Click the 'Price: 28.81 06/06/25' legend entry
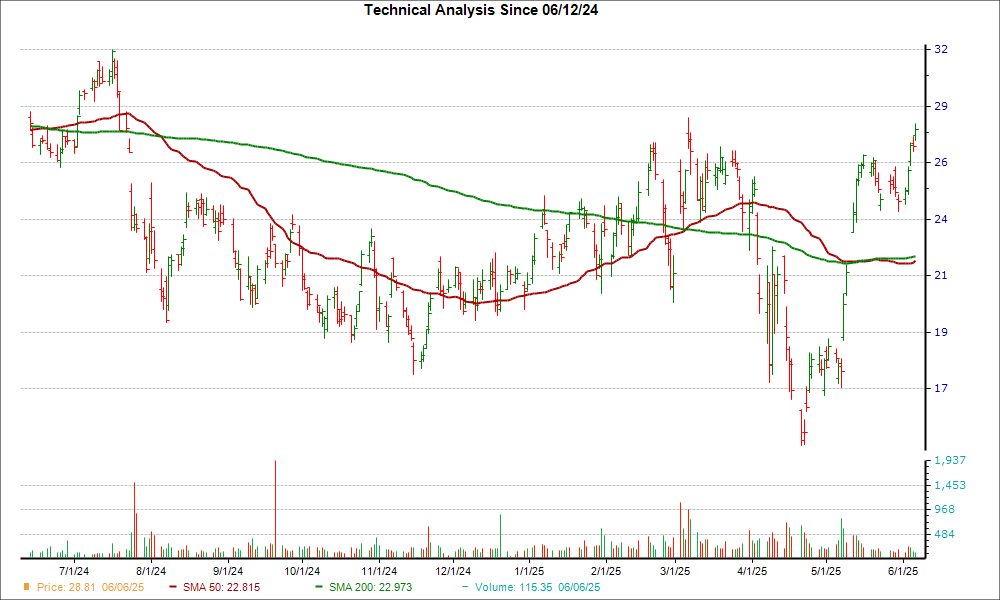This screenshot has width=1000, height=600. [x=84, y=587]
